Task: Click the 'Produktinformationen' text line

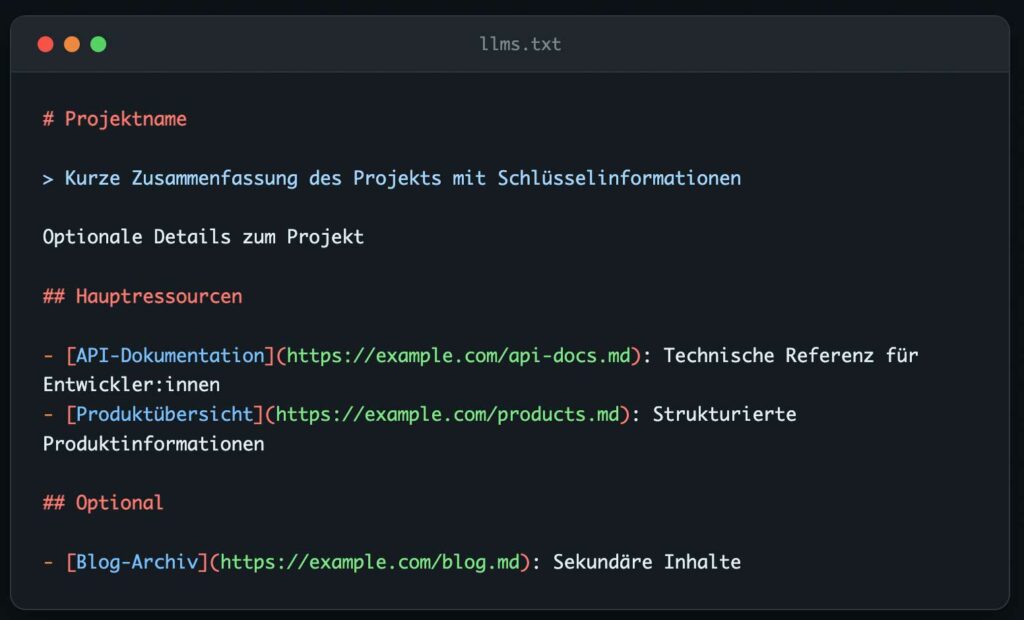Action: [153, 443]
